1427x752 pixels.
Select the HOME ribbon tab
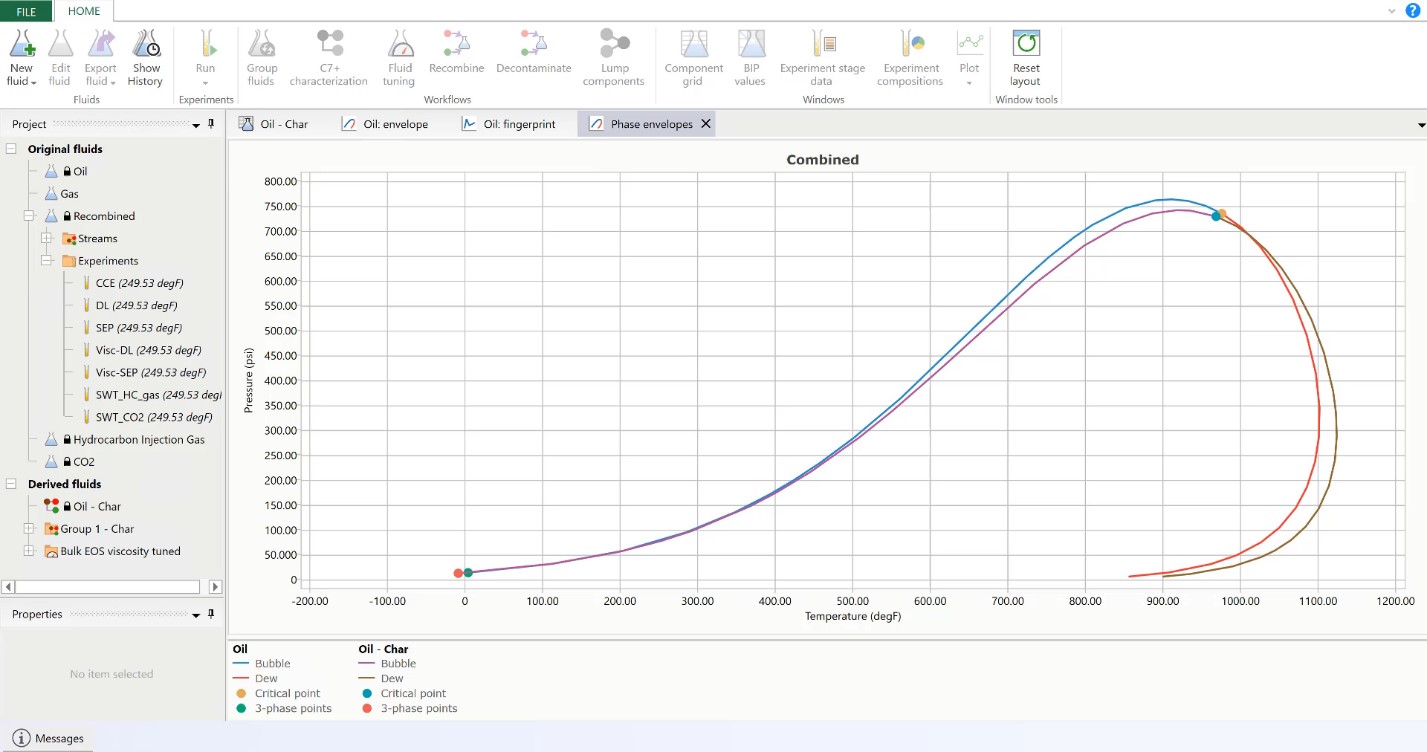84,12
